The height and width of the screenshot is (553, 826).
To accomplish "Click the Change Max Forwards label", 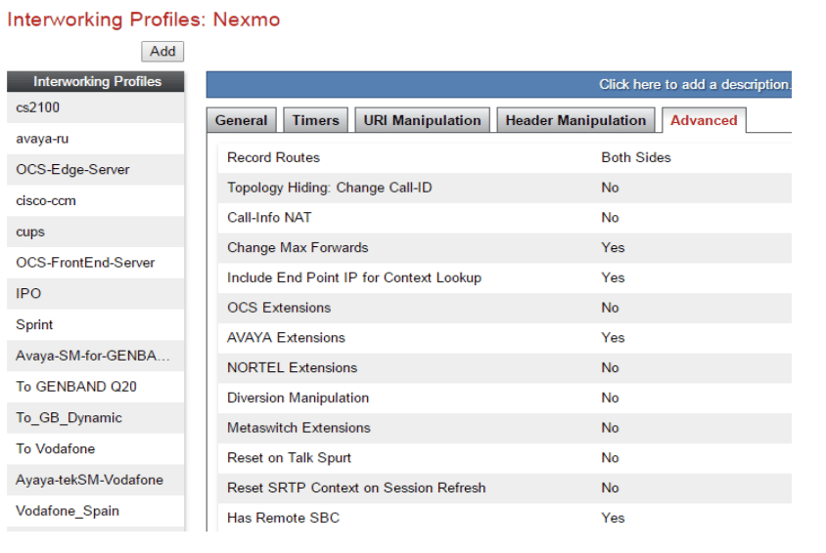I will click(x=298, y=248).
